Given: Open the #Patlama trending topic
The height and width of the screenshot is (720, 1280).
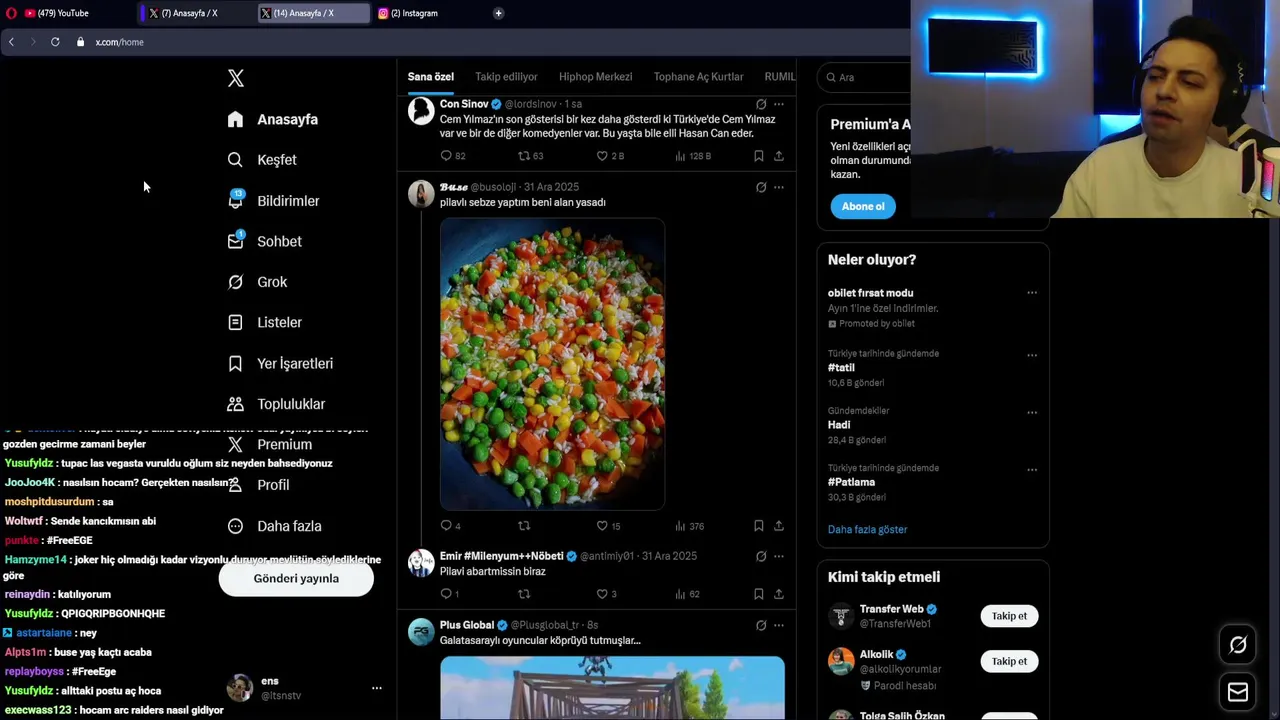Looking at the screenshot, I should click(x=851, y=482).
